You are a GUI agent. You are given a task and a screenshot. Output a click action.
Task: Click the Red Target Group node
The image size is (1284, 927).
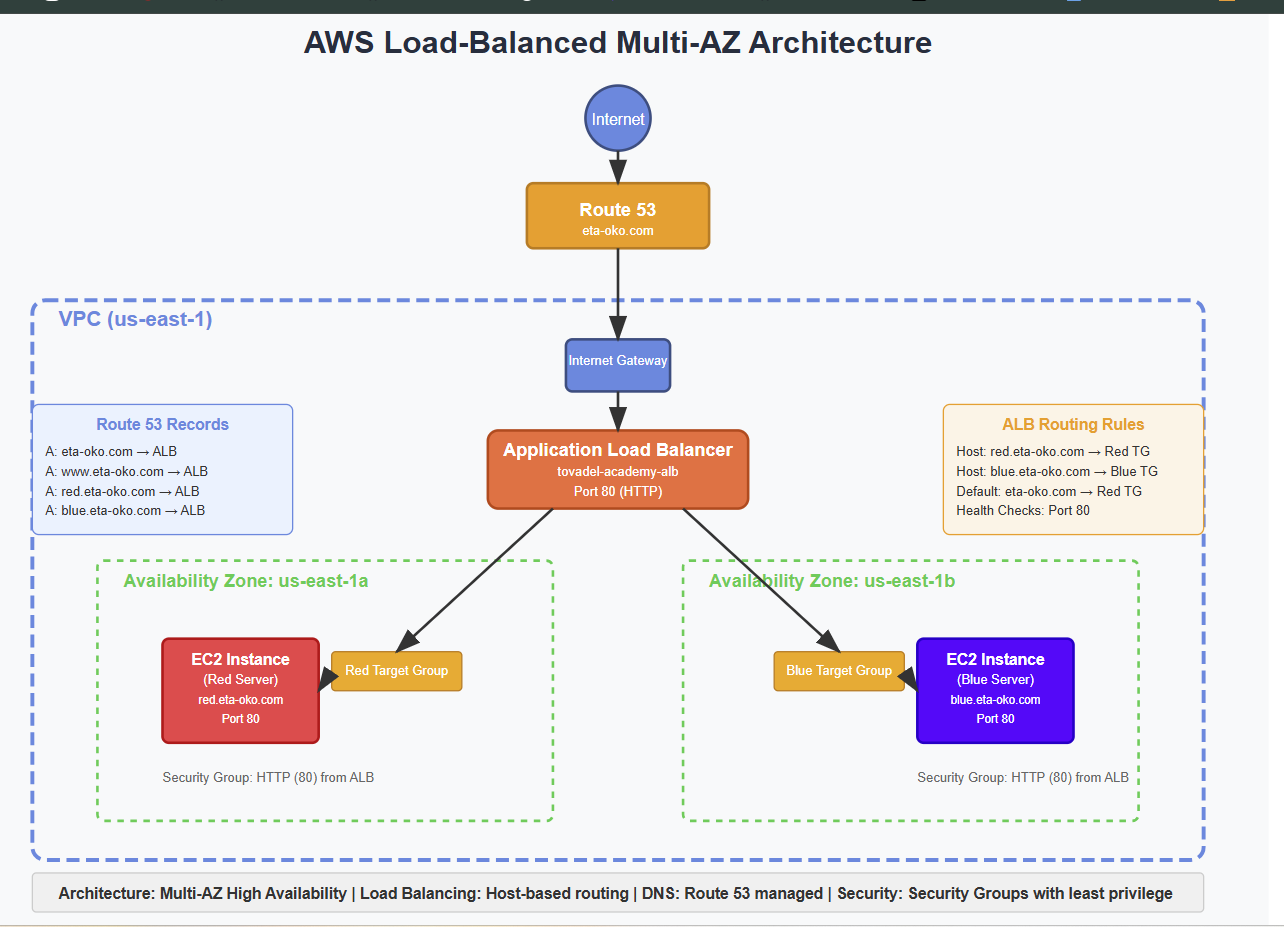(396, 671)
